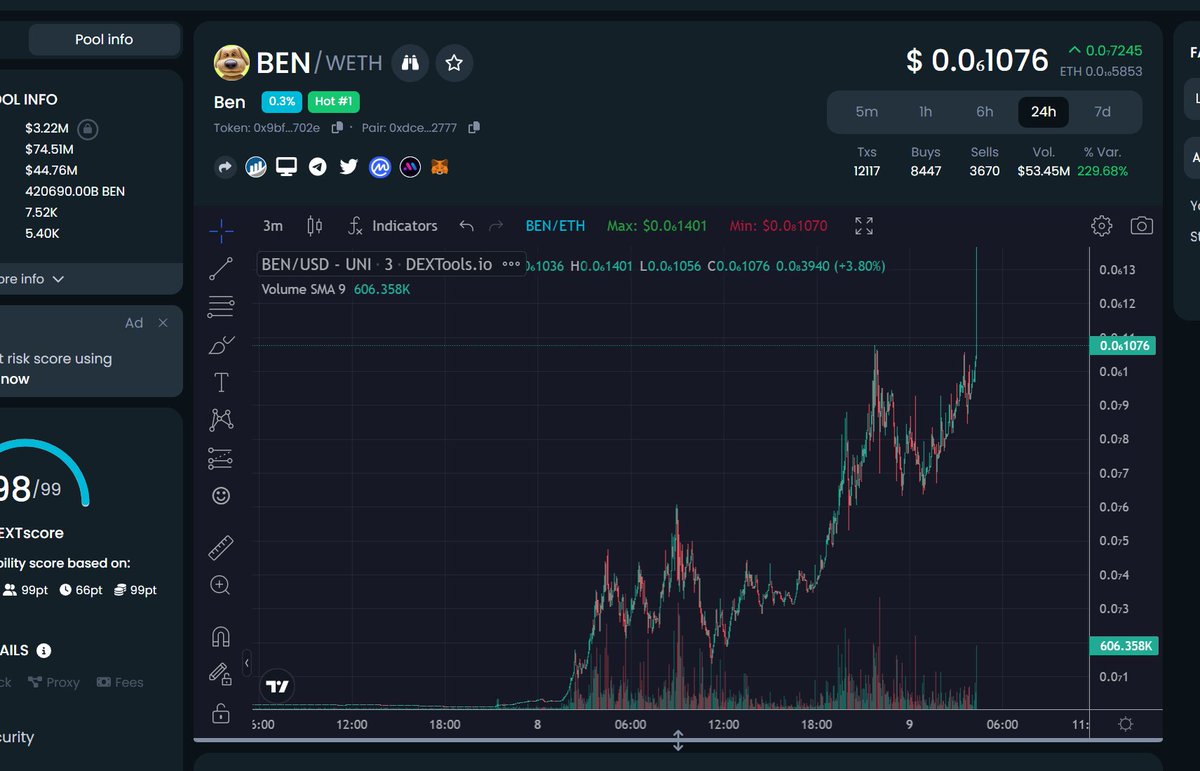
Task: Open the Fibonacci retracement tools
Action: (x=221, y=306)
